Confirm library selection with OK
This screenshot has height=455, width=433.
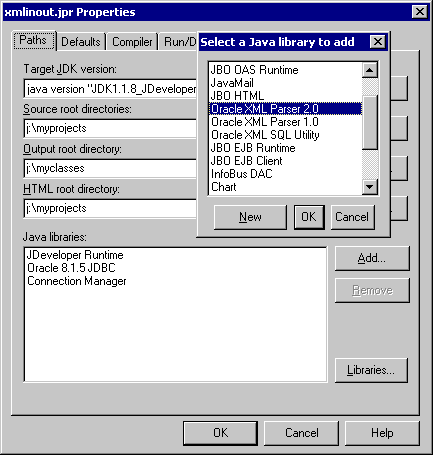click(309, 217)
